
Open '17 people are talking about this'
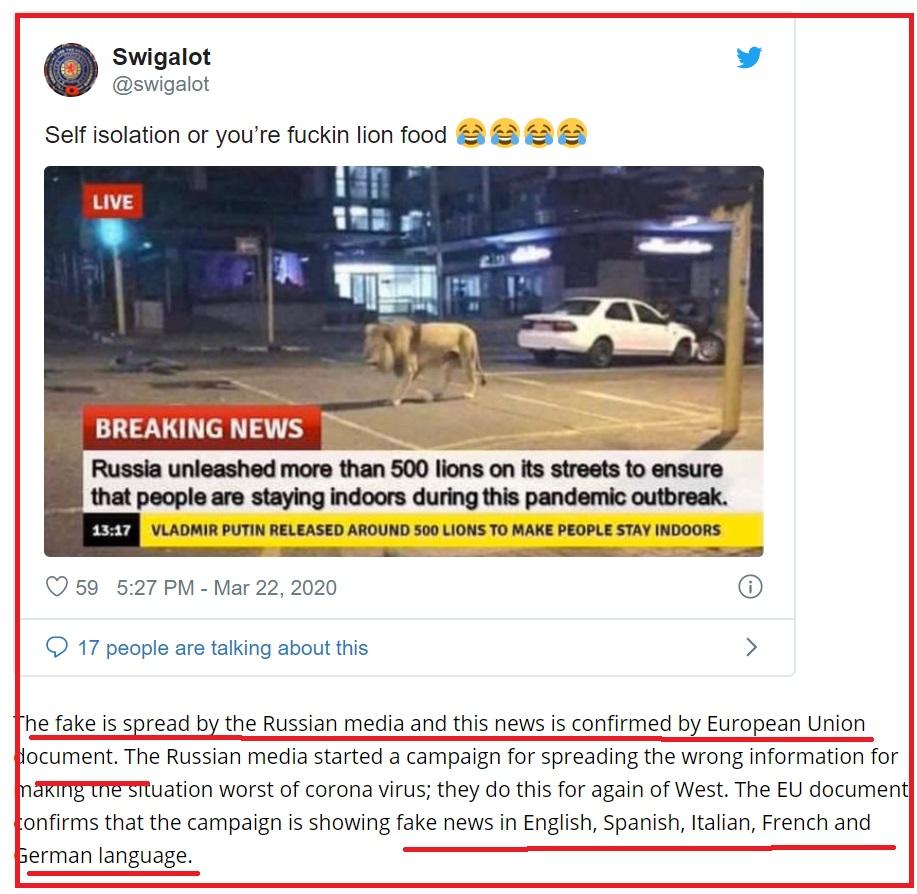click(223, 648)
